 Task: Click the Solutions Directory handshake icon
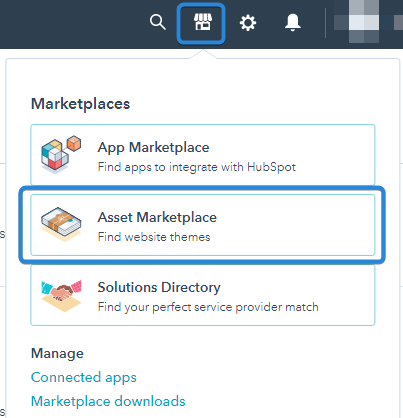tap(62, 295)
